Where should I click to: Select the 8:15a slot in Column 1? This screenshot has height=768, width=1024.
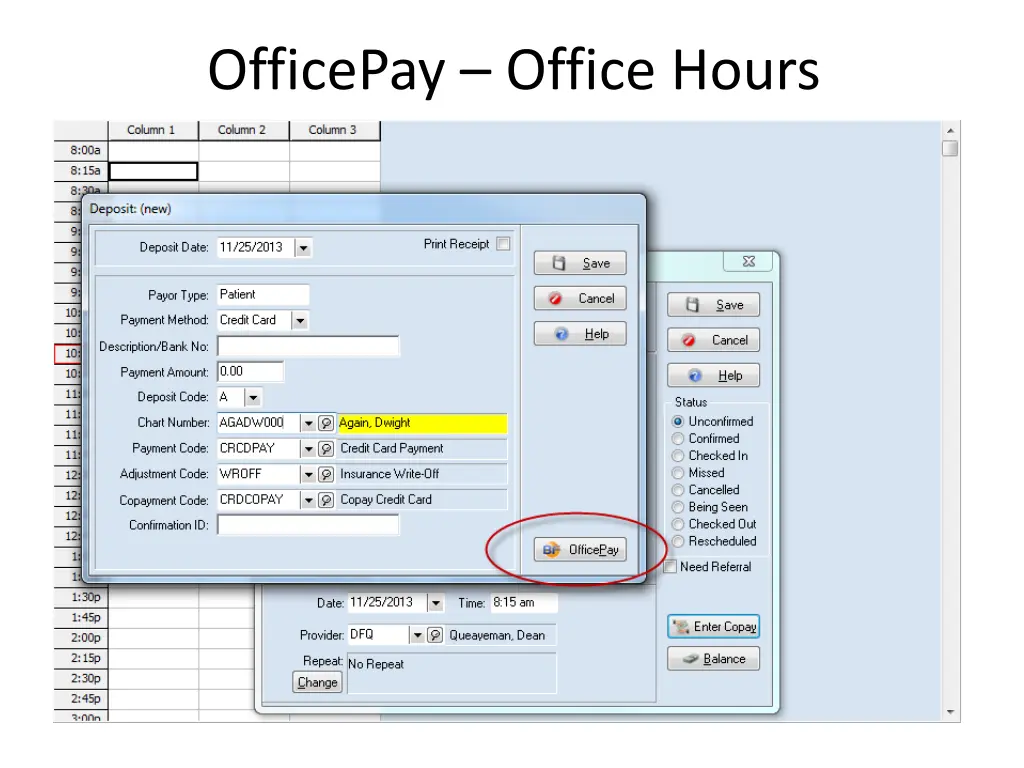pyautogui.click(x=153, y=171)
